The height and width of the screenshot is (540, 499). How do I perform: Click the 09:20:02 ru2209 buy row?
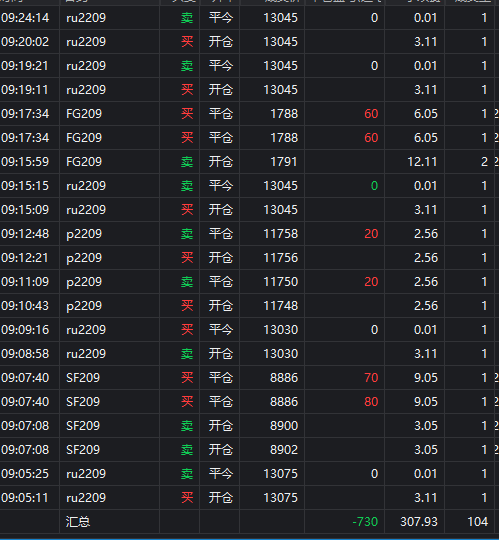pos(249,42)
